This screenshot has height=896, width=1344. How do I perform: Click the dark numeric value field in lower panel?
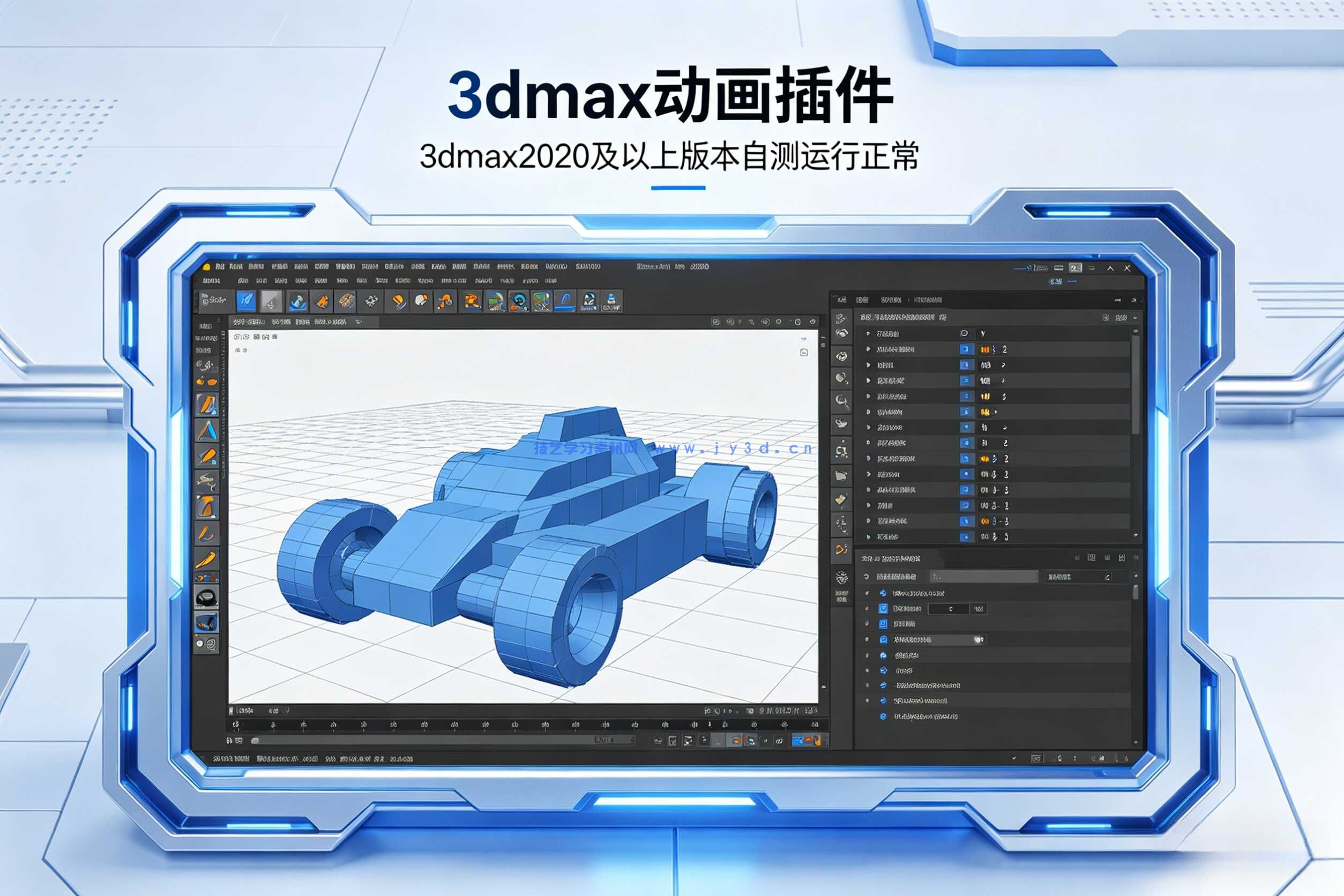coord(949,609)
